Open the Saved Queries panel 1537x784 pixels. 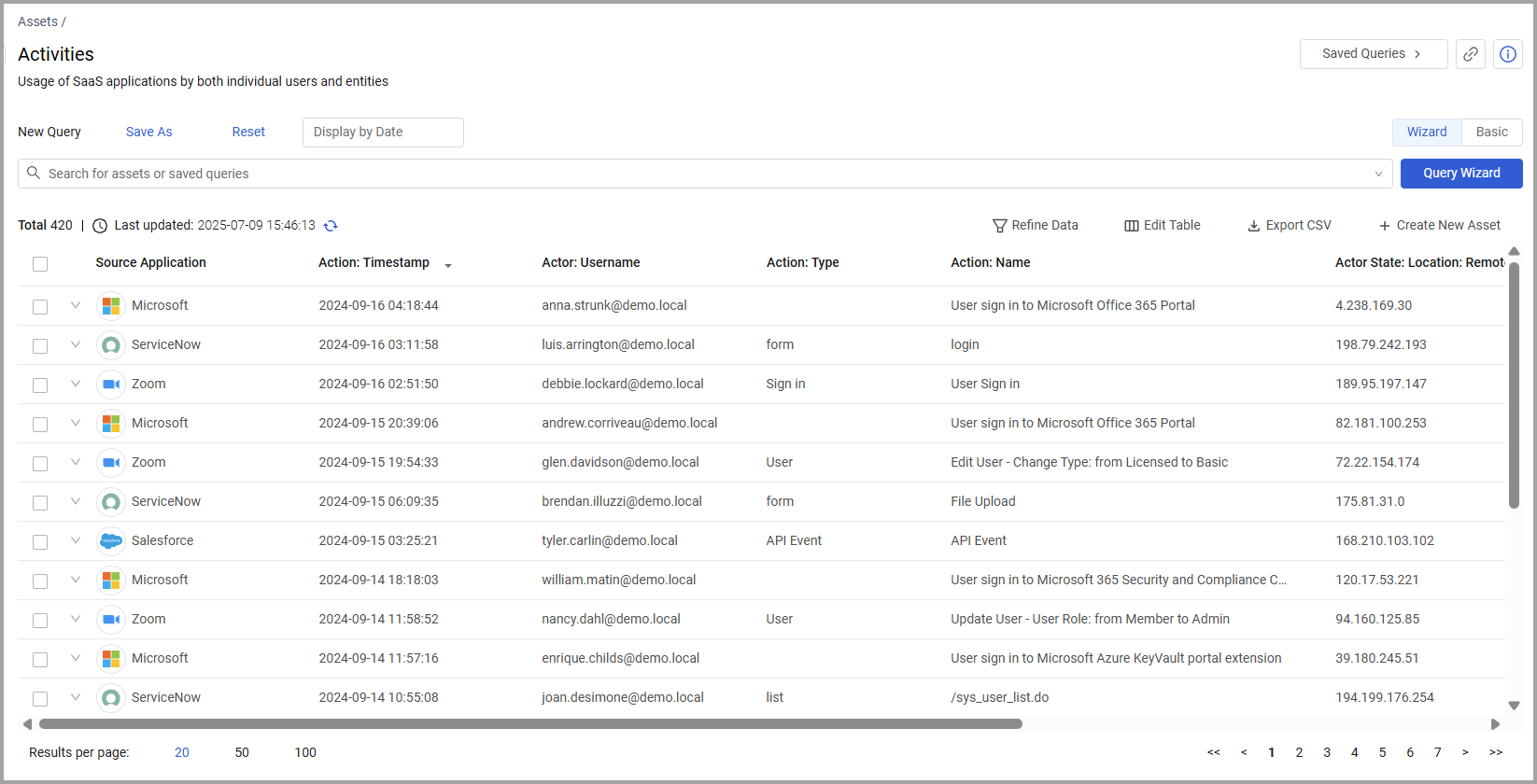tap(1374, 54)
